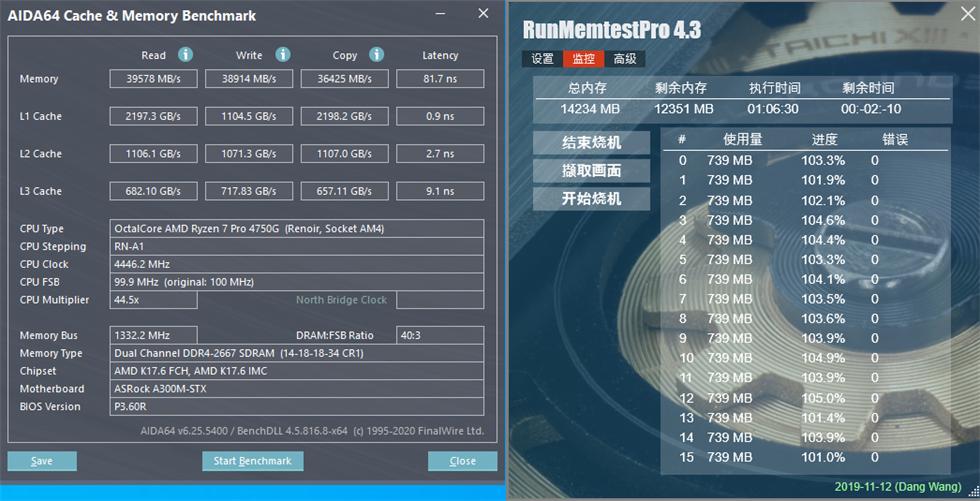
Task: Close the AIDA64 window with X
Action: [483, 13]
